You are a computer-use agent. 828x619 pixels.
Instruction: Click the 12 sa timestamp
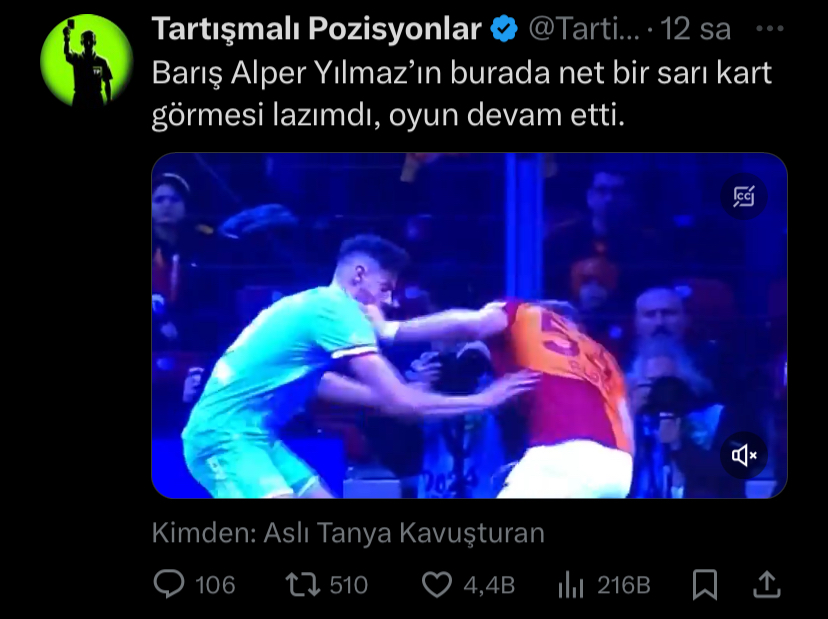click(x=695, y=29)
